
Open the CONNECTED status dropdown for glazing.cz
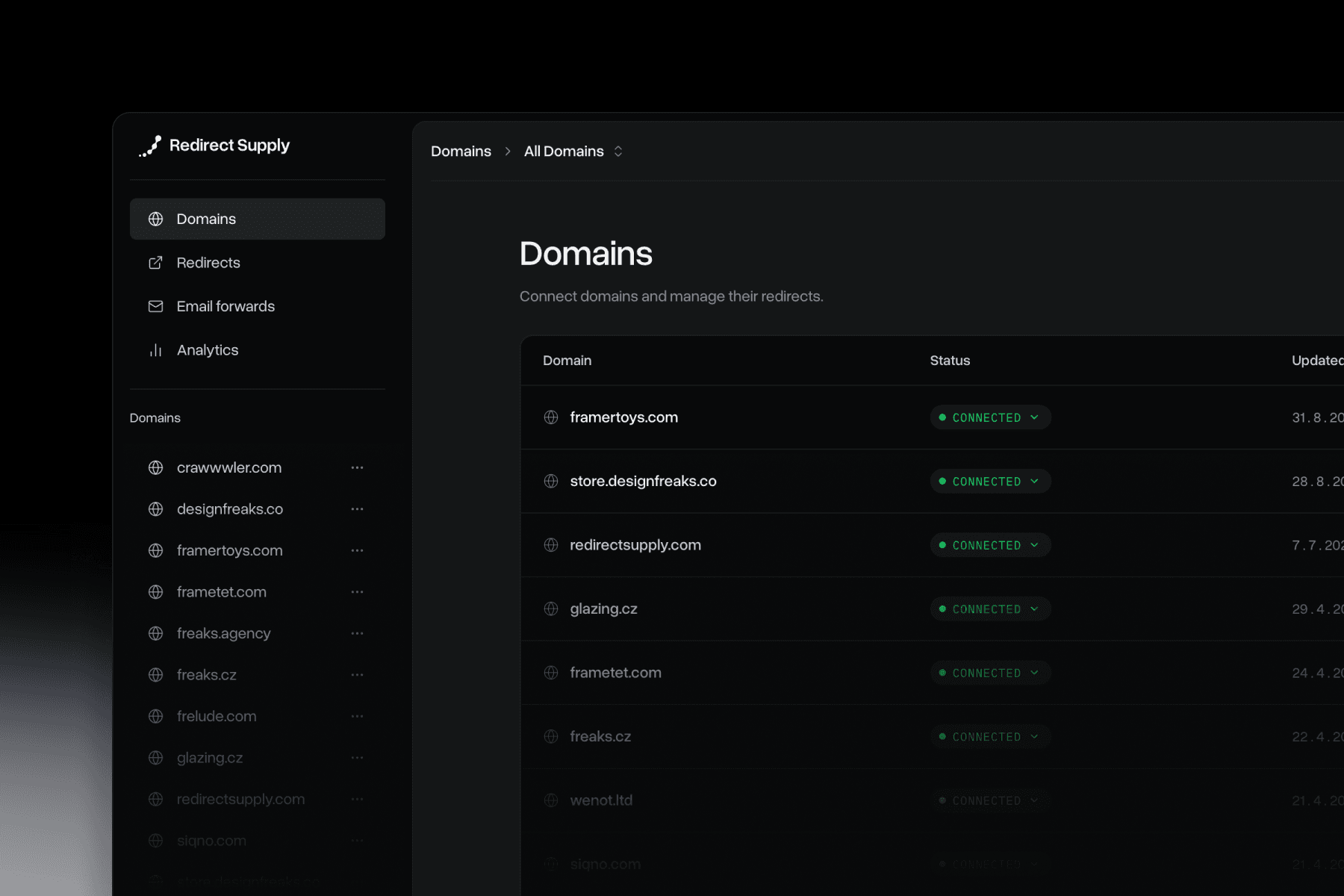pos(990,609)
